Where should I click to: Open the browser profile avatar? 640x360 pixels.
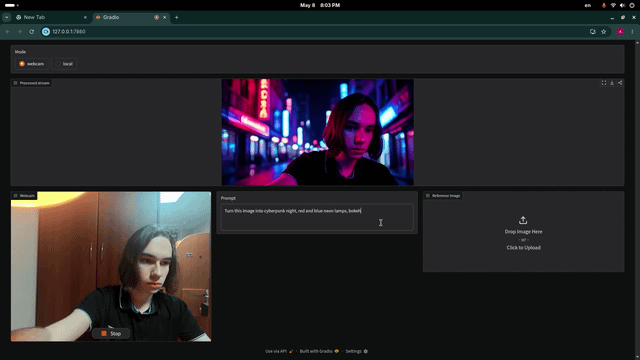tap(620, 31)
